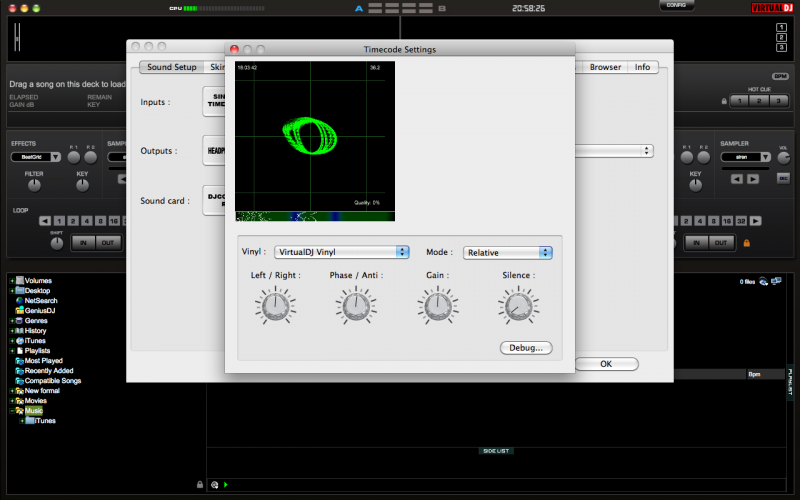The width and height of the screenshot is (800, 500).
Task: Click the timecode signal scope display
Action: tap(315, 141)
